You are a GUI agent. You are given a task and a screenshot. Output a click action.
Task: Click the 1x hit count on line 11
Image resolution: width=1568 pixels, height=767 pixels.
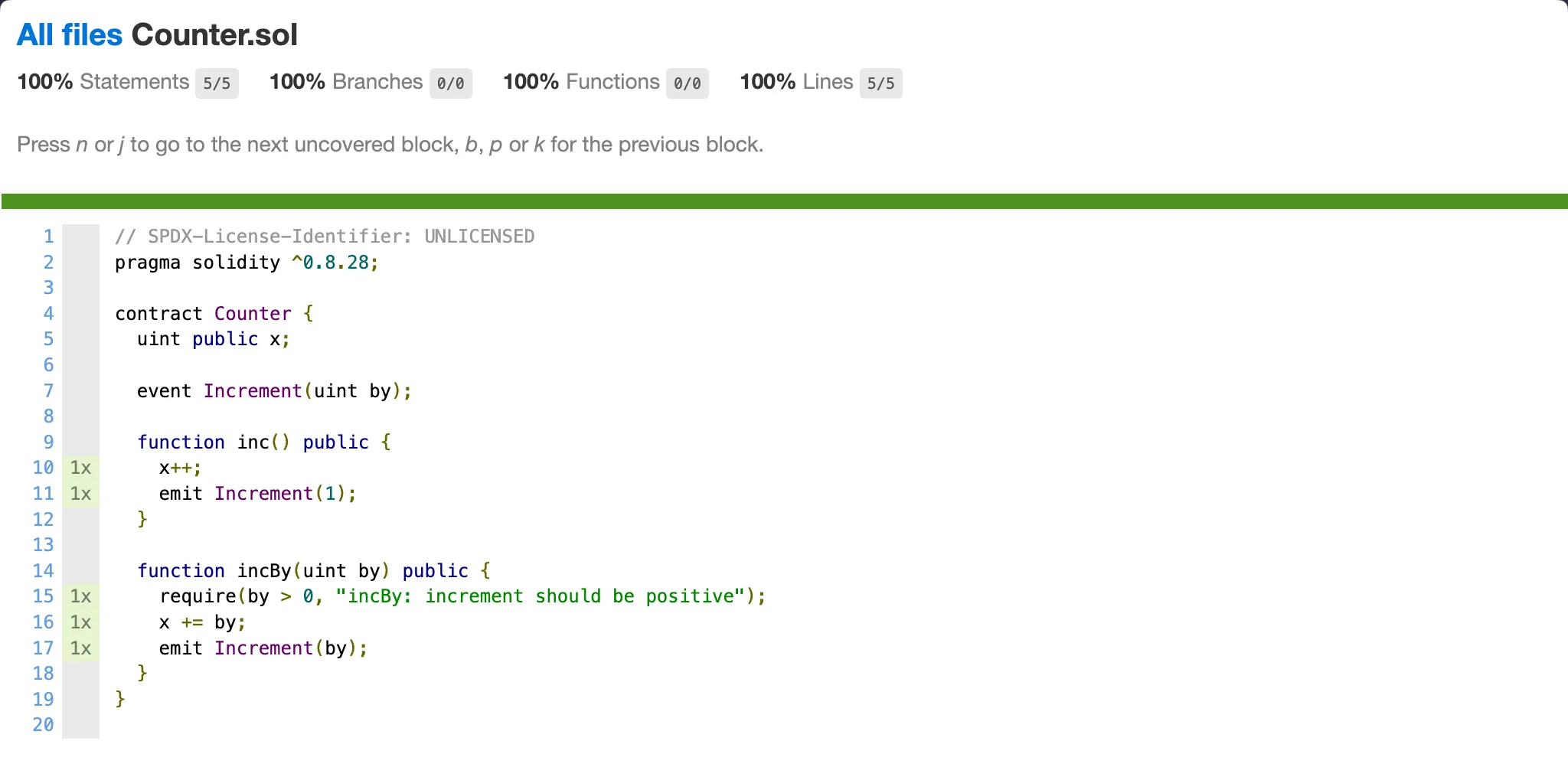click(80, 494)
